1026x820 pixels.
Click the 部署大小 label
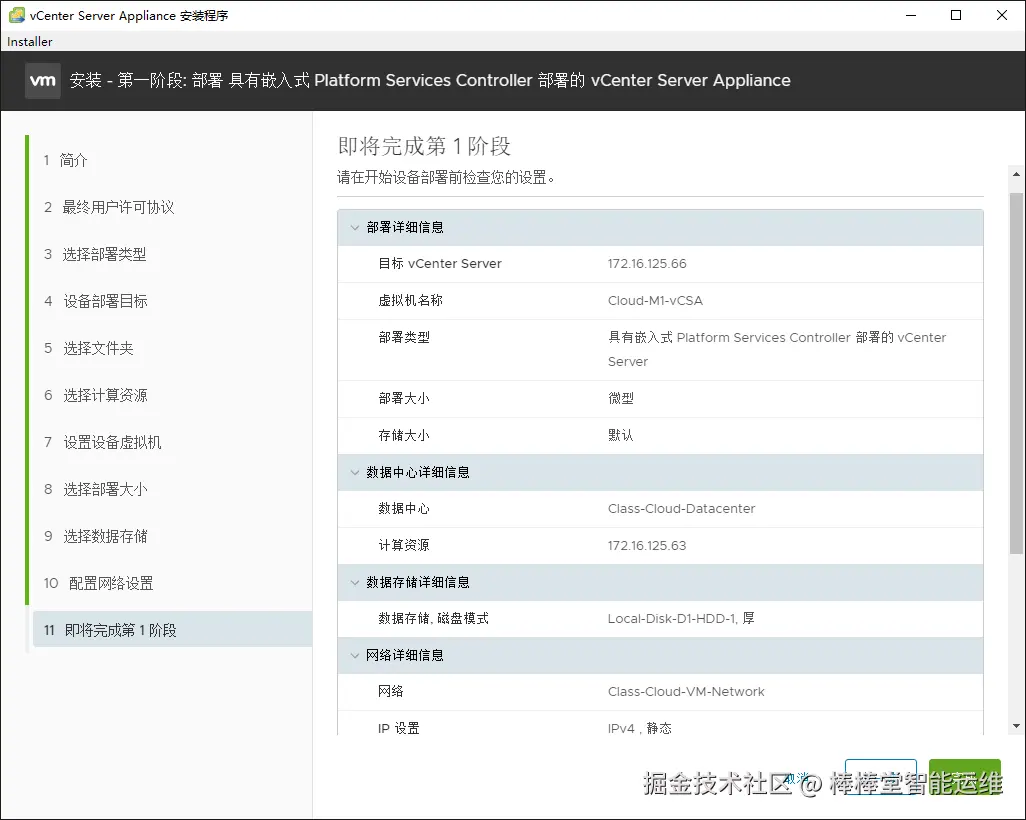coord(404,399)
